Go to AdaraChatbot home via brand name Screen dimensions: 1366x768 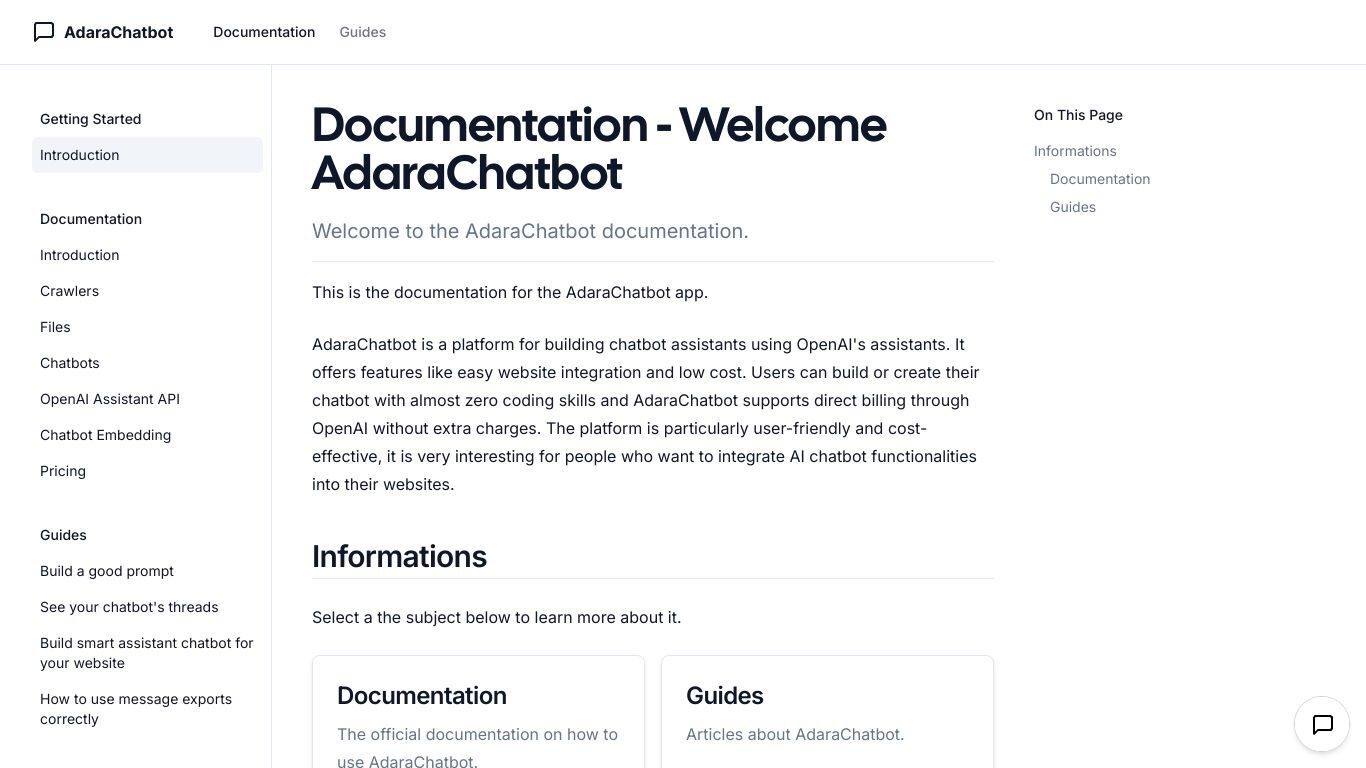[118, 32]
